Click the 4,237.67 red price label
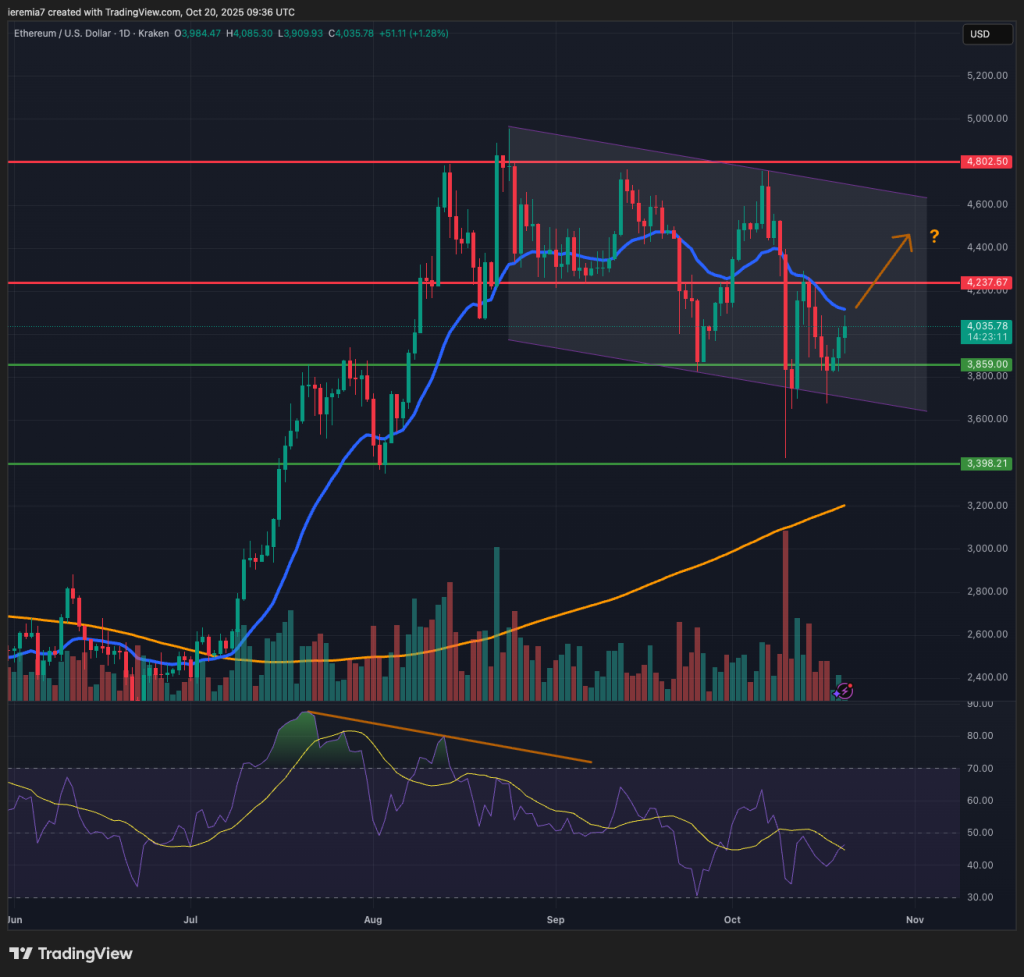Image resolution: width=1024 pixels, height=977 pixels. click(x=984, y=283)
